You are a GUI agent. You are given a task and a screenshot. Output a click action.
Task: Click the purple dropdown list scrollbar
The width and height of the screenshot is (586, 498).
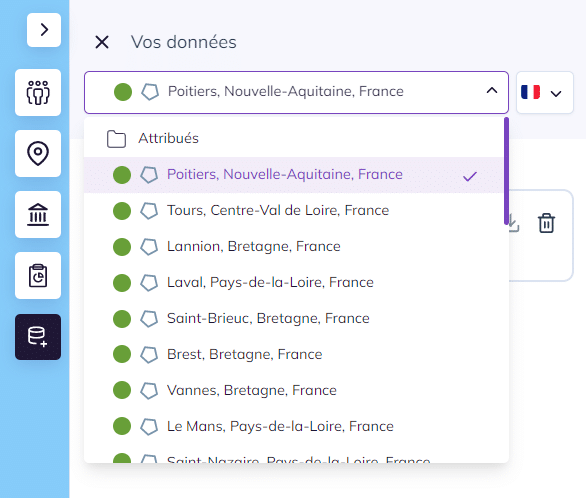coord(506,171)
